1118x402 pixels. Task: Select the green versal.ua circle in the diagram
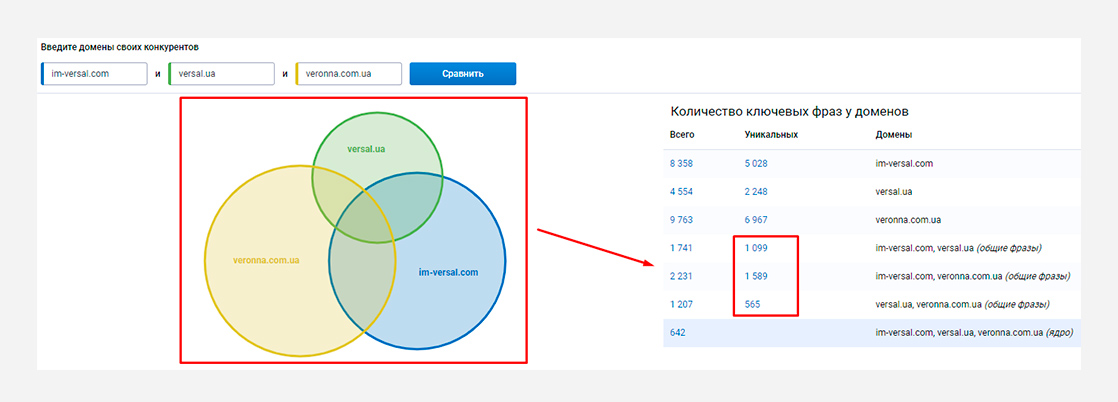[366, 149]
